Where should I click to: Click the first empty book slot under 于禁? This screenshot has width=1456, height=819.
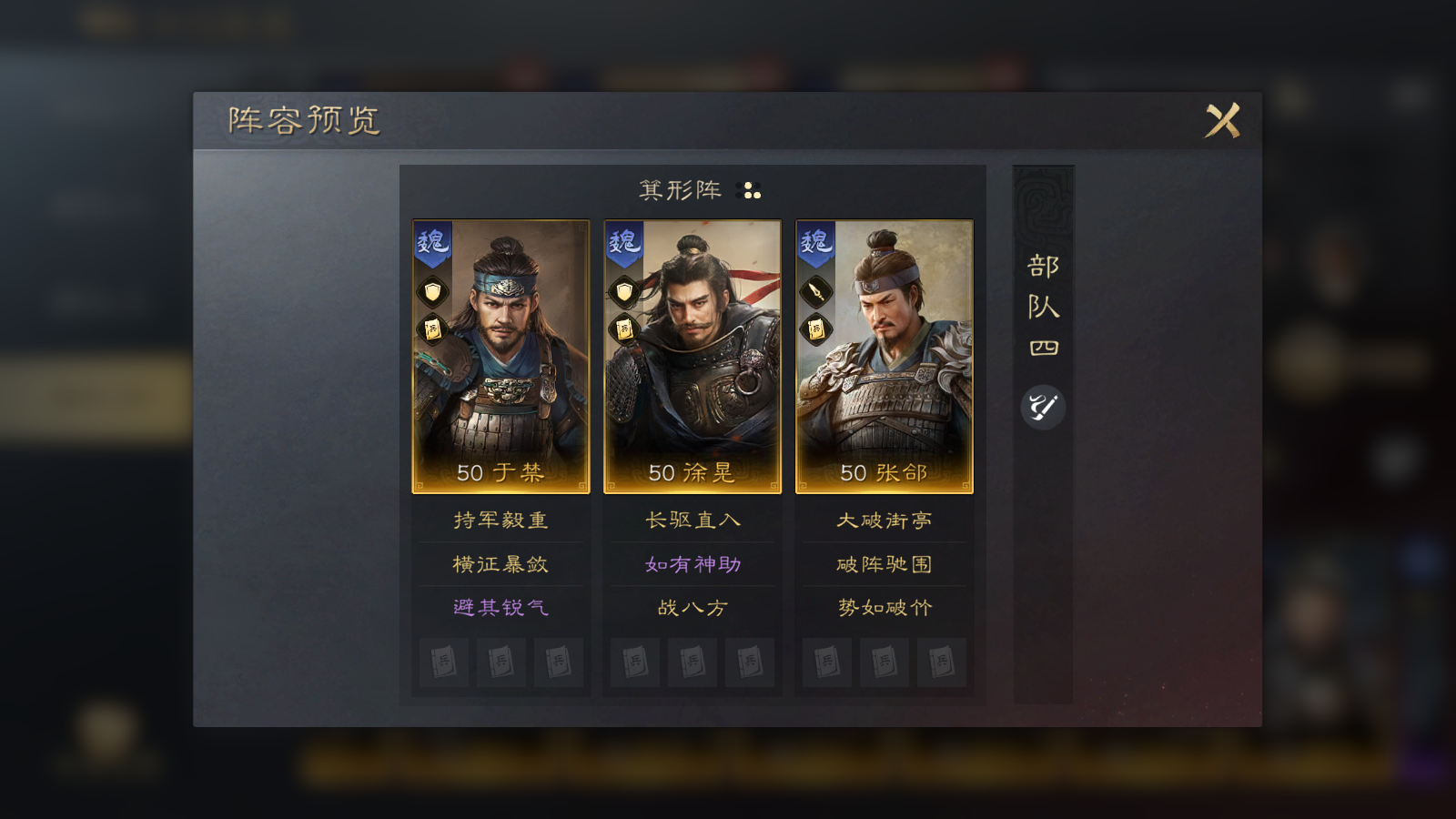point(444,662)
